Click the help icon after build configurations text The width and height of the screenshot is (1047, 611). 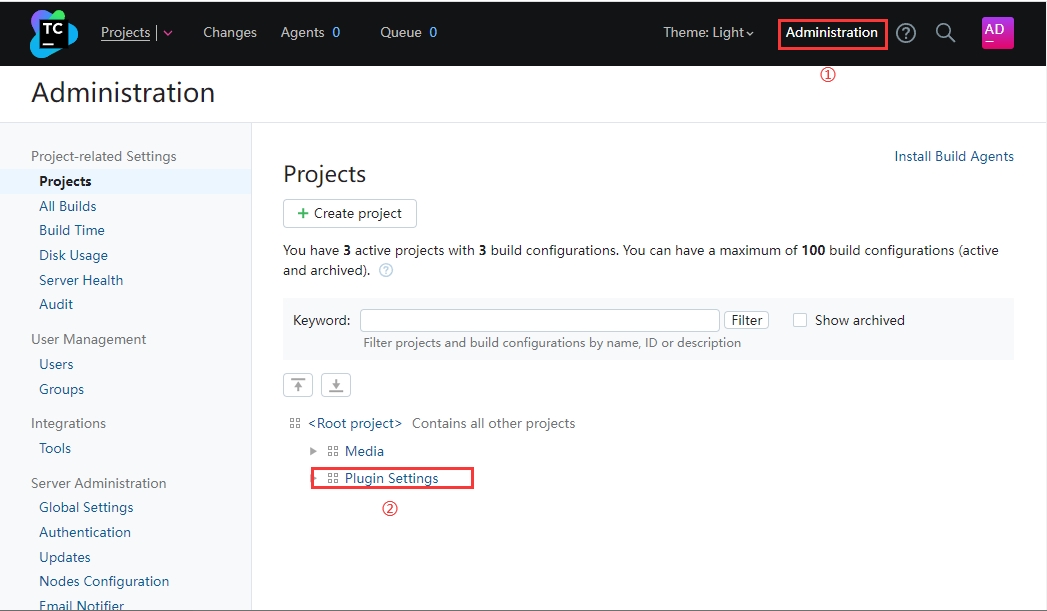point(386,271)
